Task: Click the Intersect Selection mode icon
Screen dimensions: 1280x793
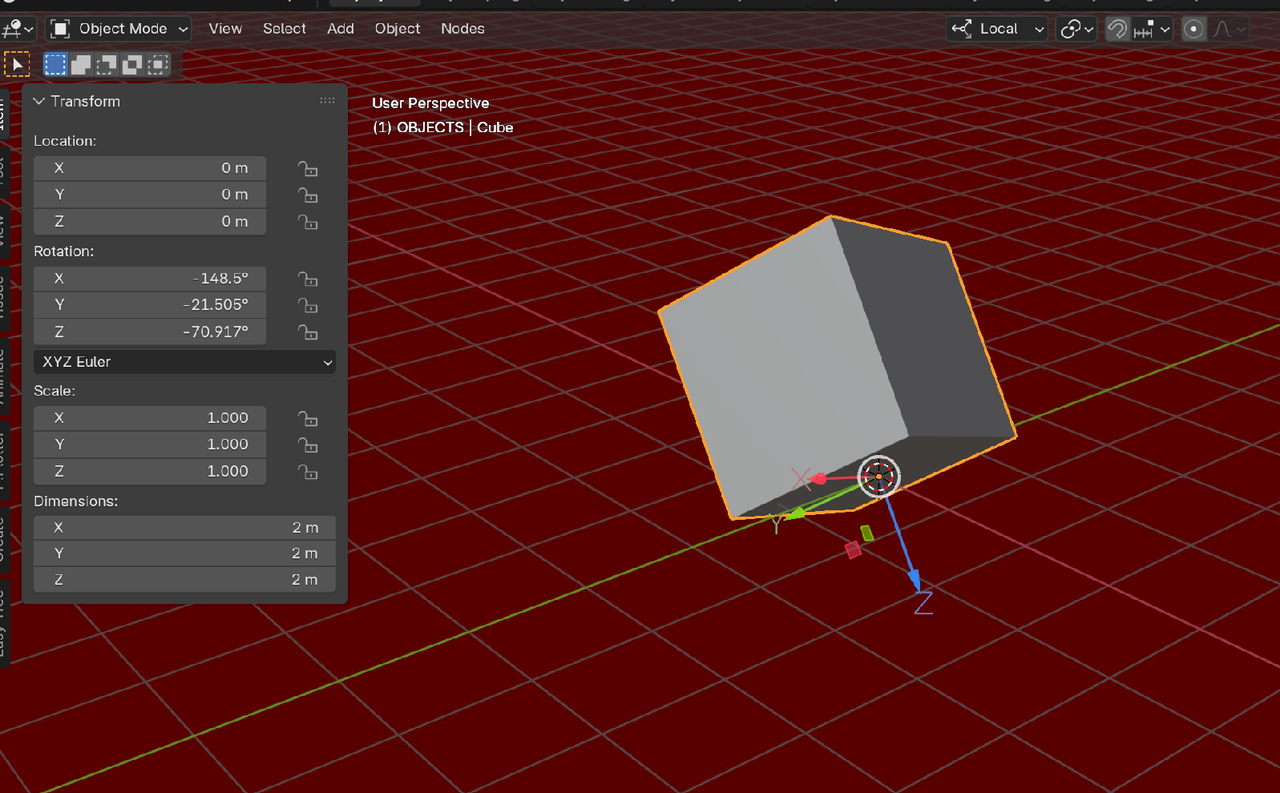Action: (157, 65)
